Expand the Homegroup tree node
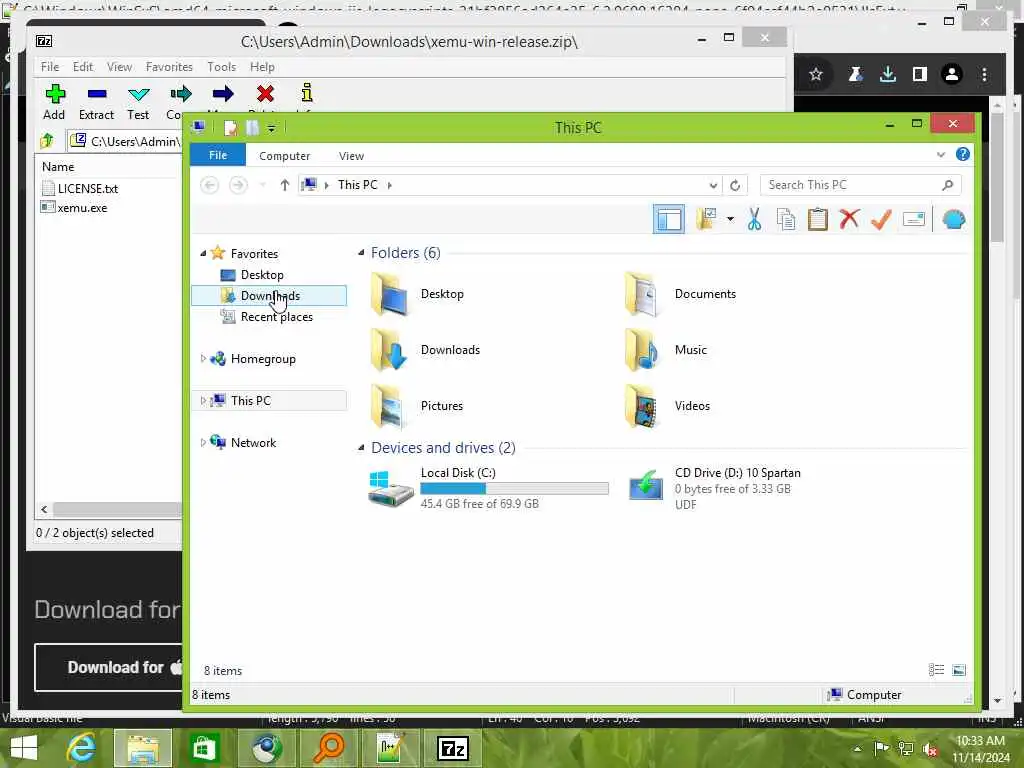 [x=203, y=359]
